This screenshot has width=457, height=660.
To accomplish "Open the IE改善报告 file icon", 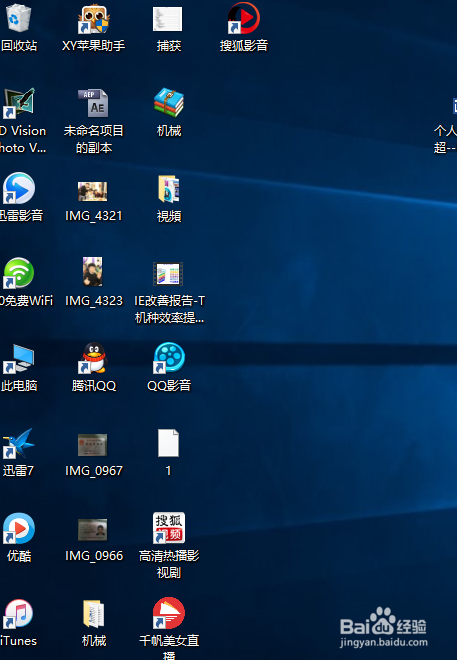I will tap(168, 274).
